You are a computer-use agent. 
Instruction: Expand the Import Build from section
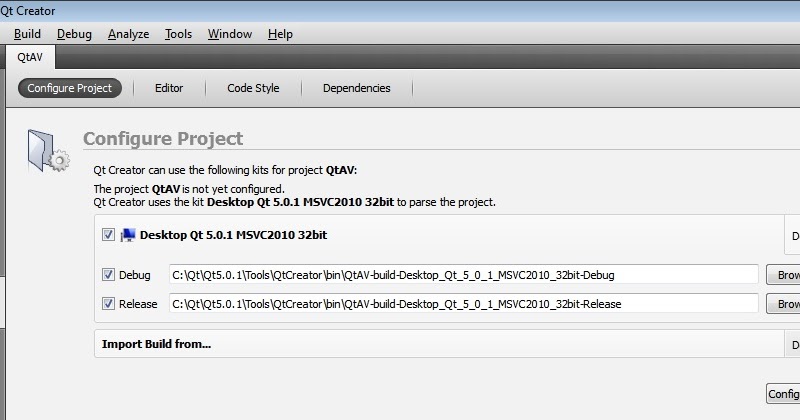156,344
